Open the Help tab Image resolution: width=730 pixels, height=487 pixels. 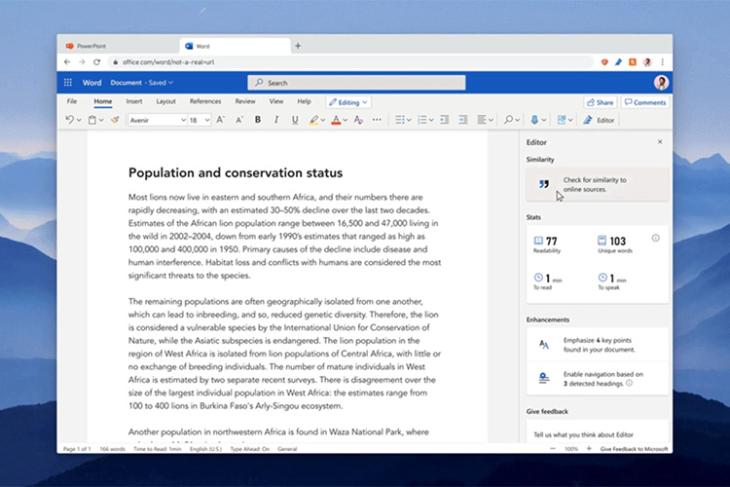(x=304, y=101)
